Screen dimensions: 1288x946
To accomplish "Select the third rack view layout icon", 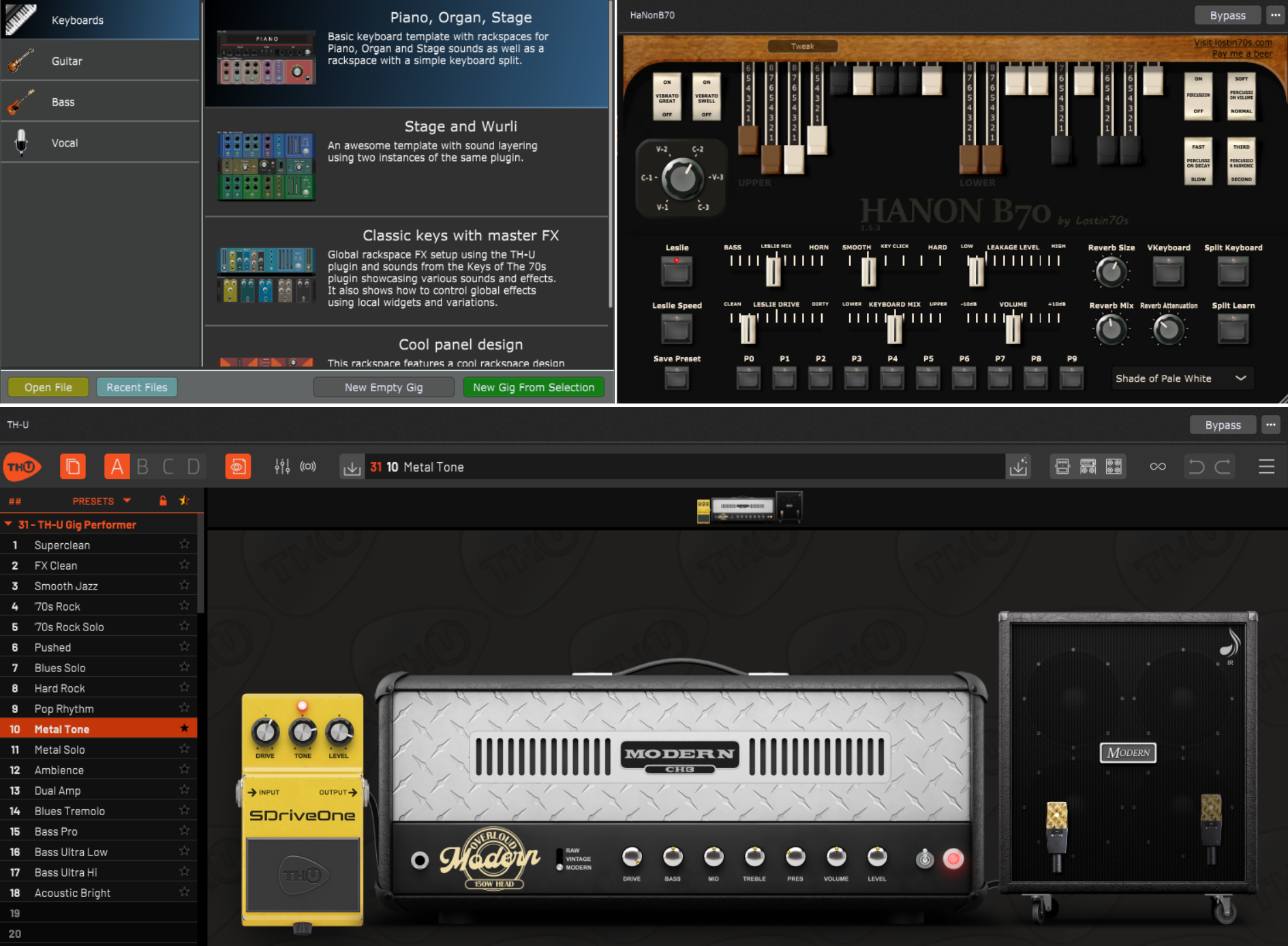I will click(1114, 467).
